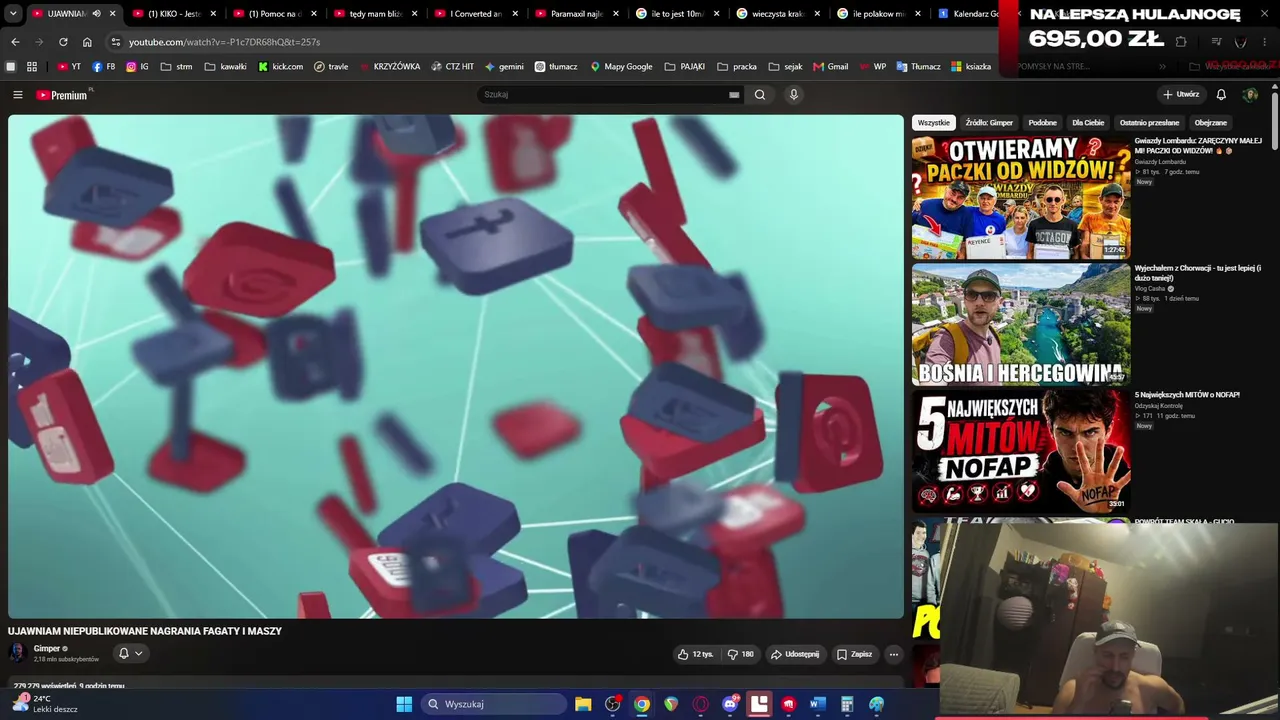Viewport: 1280px width, 720px height.
Task: Expand the notification bell dropdown next to Gimper
Action: (x=131, y=653)
